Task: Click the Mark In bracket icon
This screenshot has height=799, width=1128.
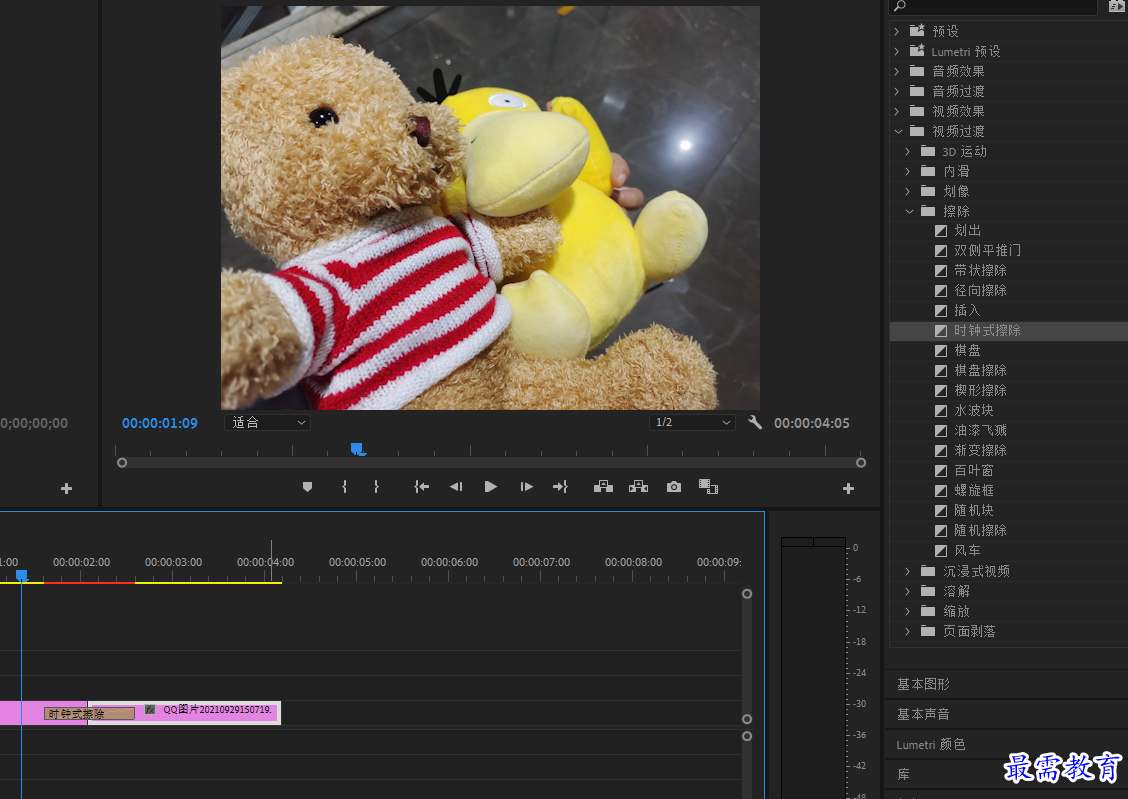Action: tap(345, 487)
